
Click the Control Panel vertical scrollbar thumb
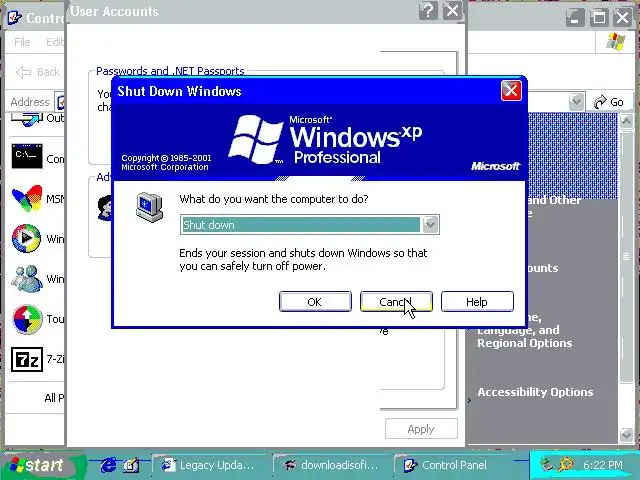coord(626,256)
